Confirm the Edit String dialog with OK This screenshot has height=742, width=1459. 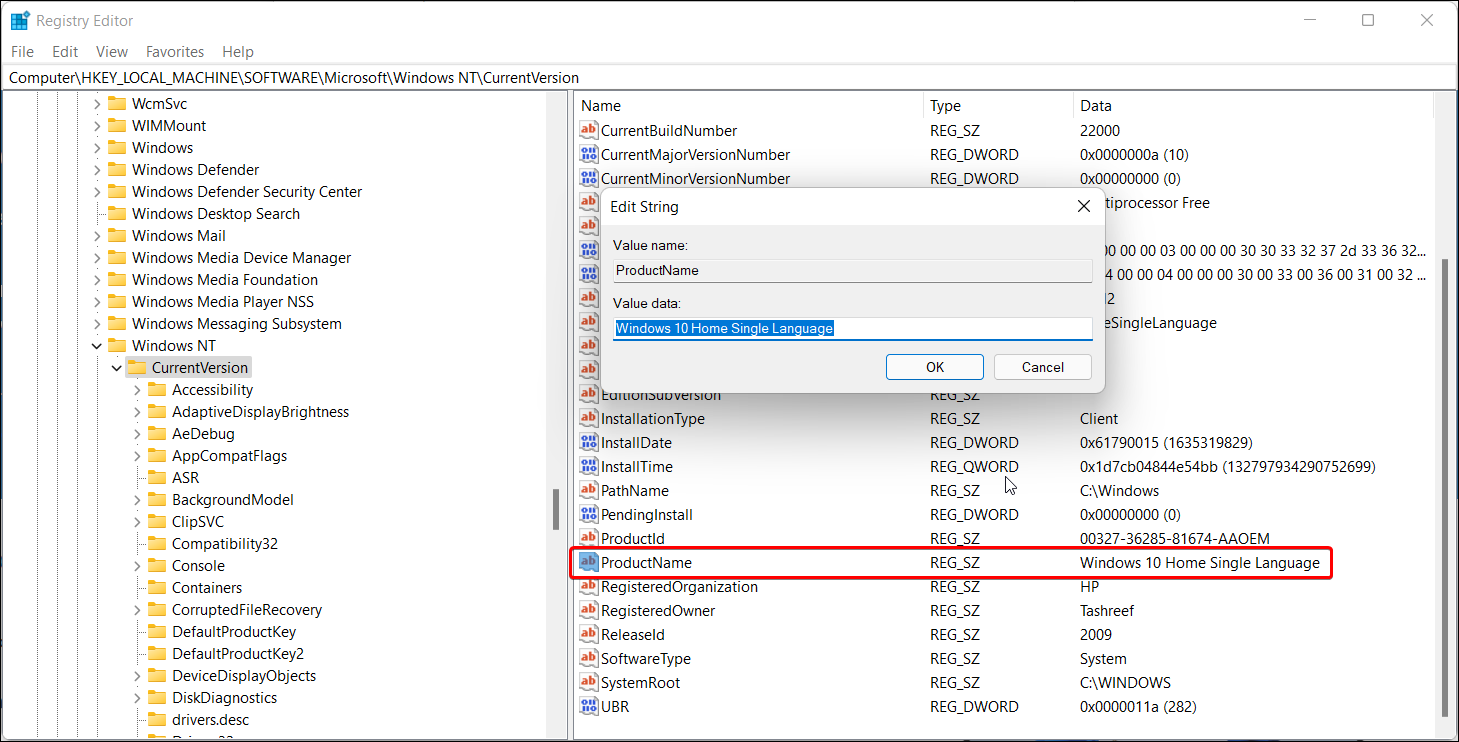point(935,367)
